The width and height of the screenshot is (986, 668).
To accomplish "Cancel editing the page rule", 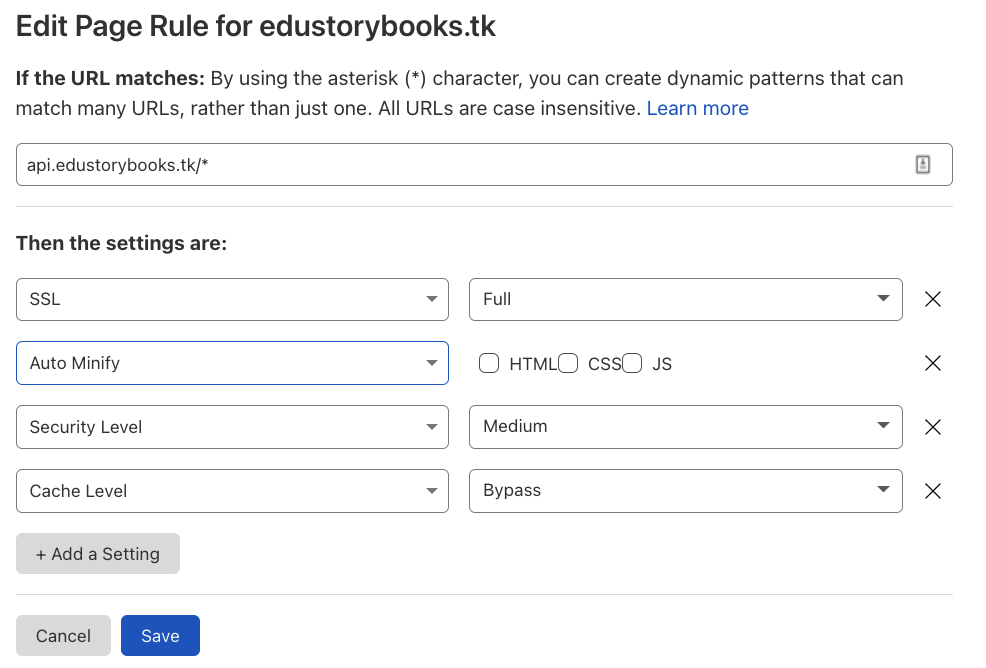I will [63, 635].
